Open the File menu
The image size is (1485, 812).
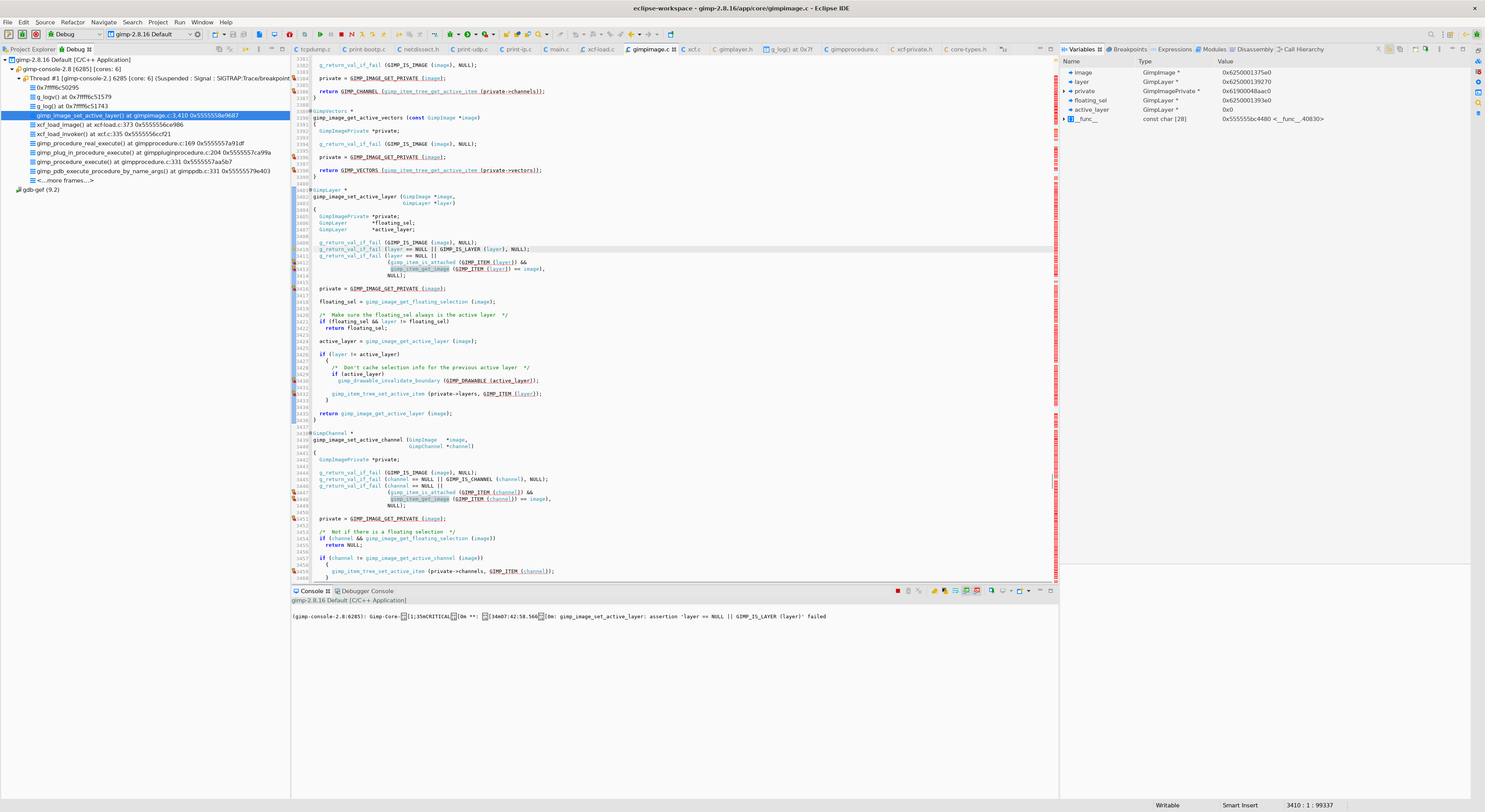tap(7, 22)
